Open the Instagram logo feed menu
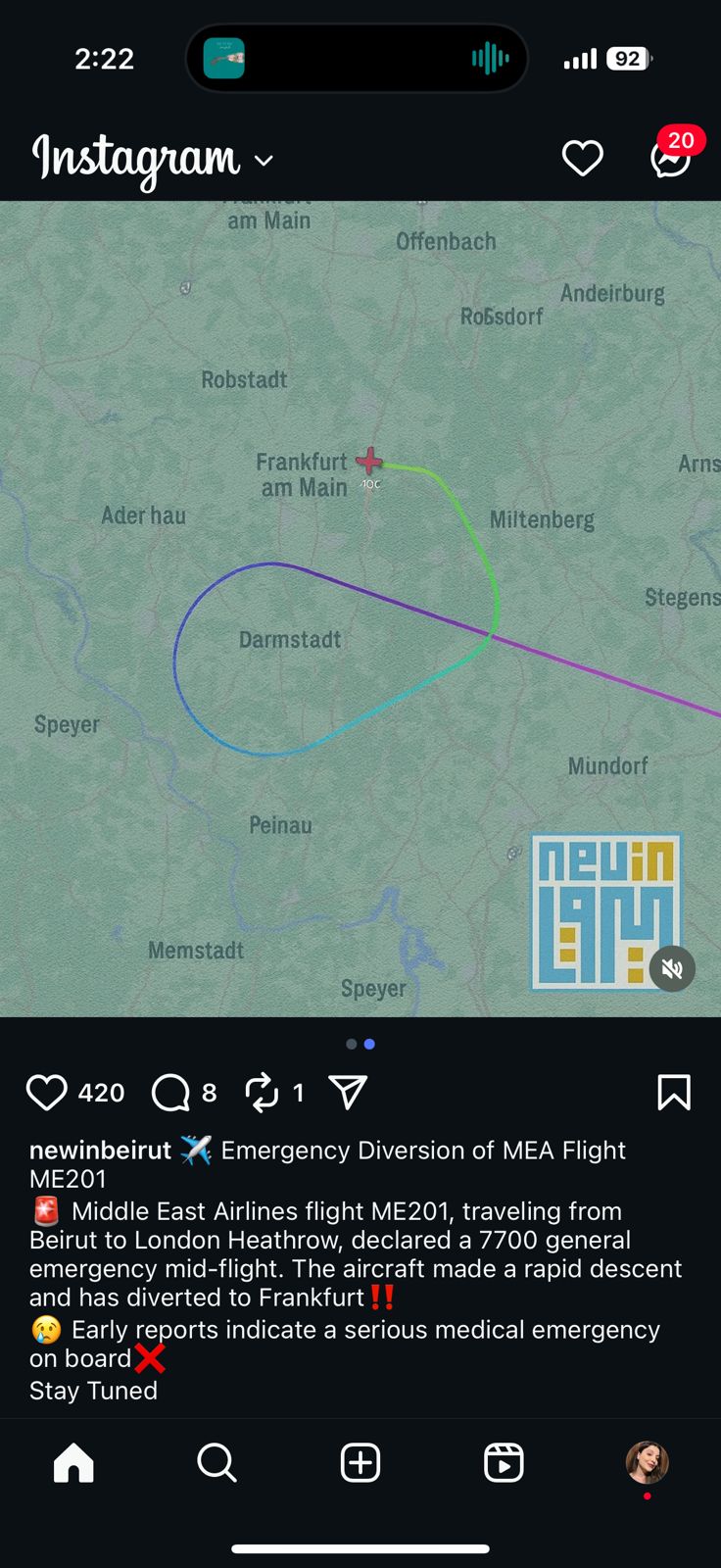This screenshot has height=1568, width=721. (136, 159)
